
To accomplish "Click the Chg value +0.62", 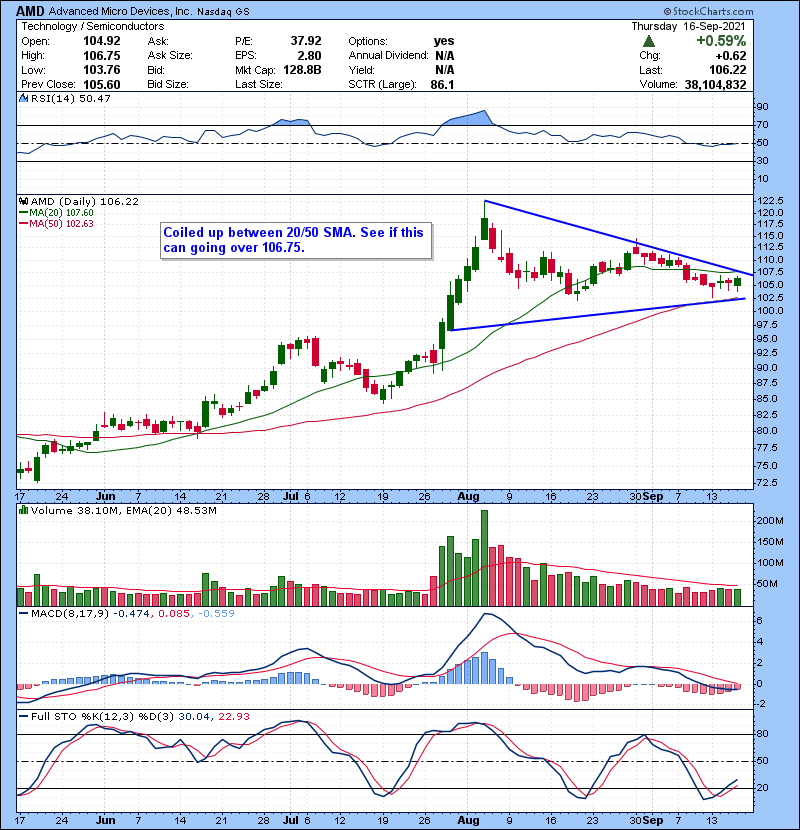I will point(731,56).
